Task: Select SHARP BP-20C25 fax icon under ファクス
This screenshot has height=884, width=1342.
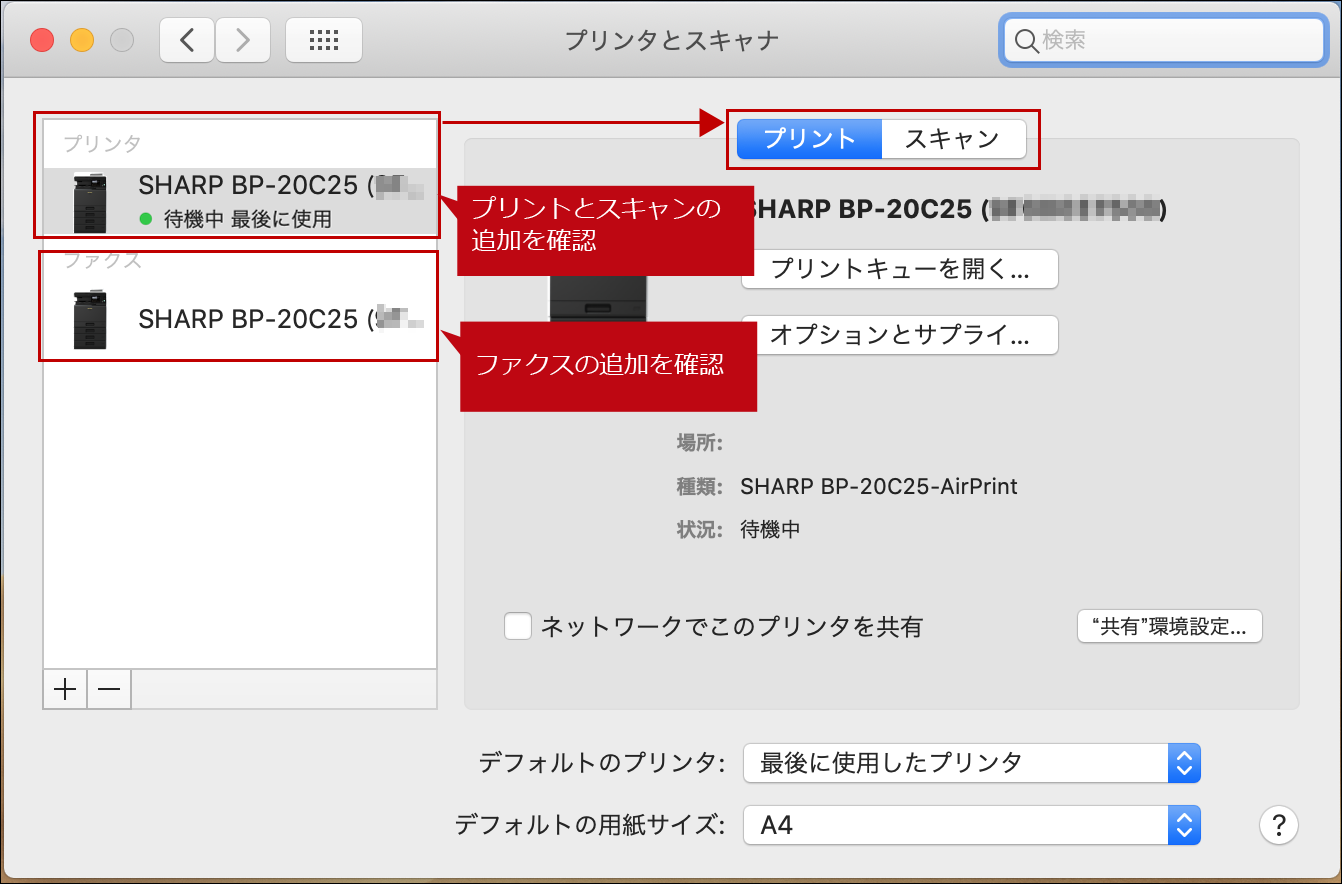Action: (90, 319)
